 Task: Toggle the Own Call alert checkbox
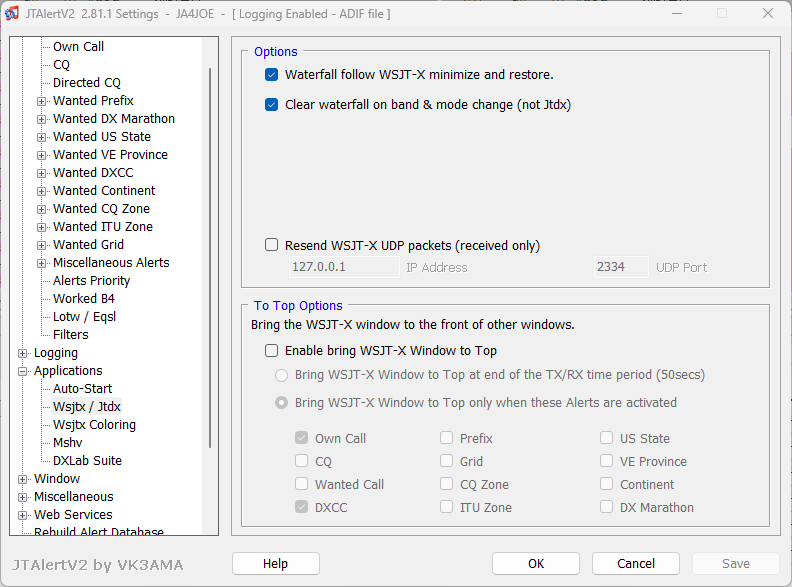(x=302, y=438)
